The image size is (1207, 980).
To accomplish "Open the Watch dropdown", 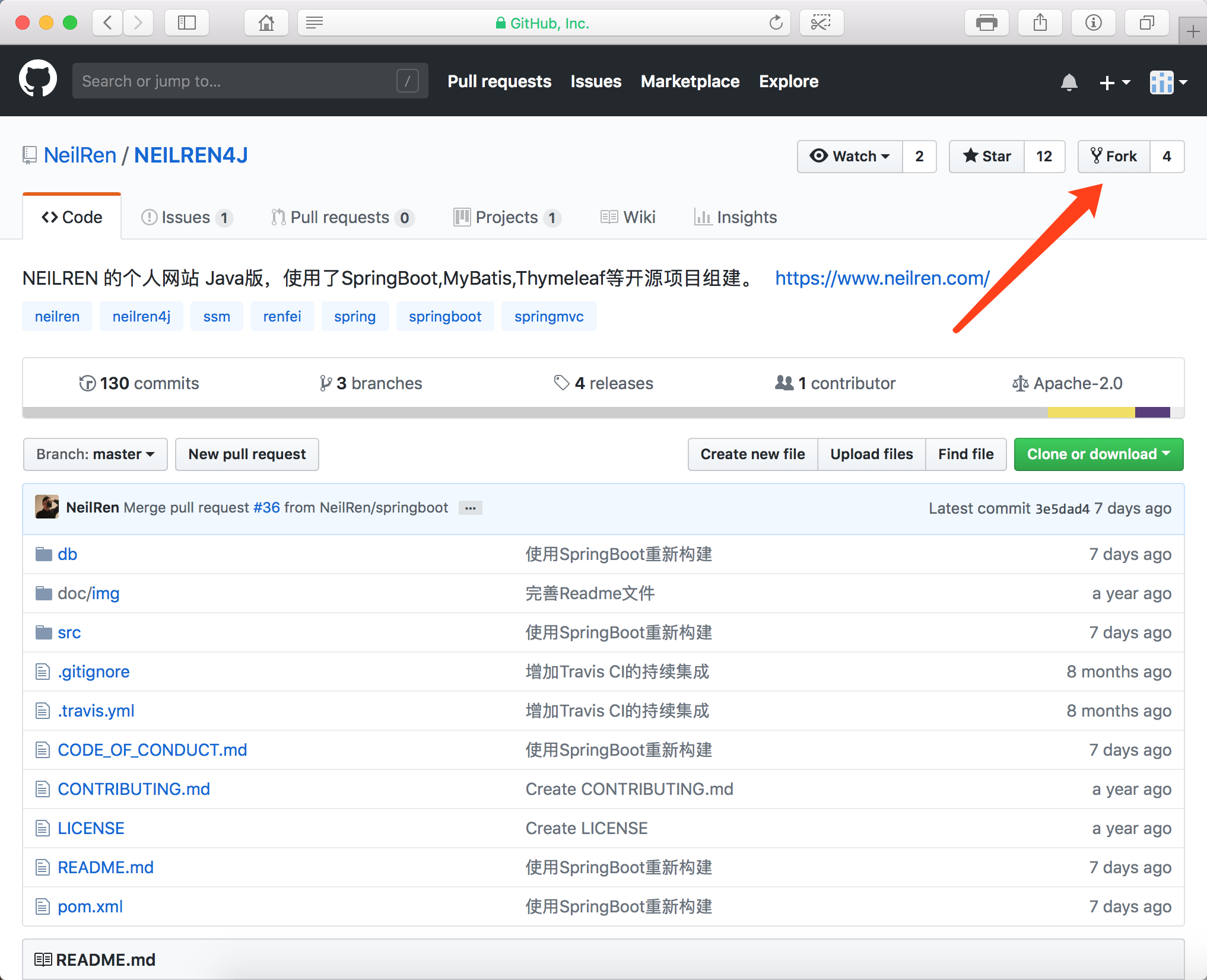I will coord(850,156).
